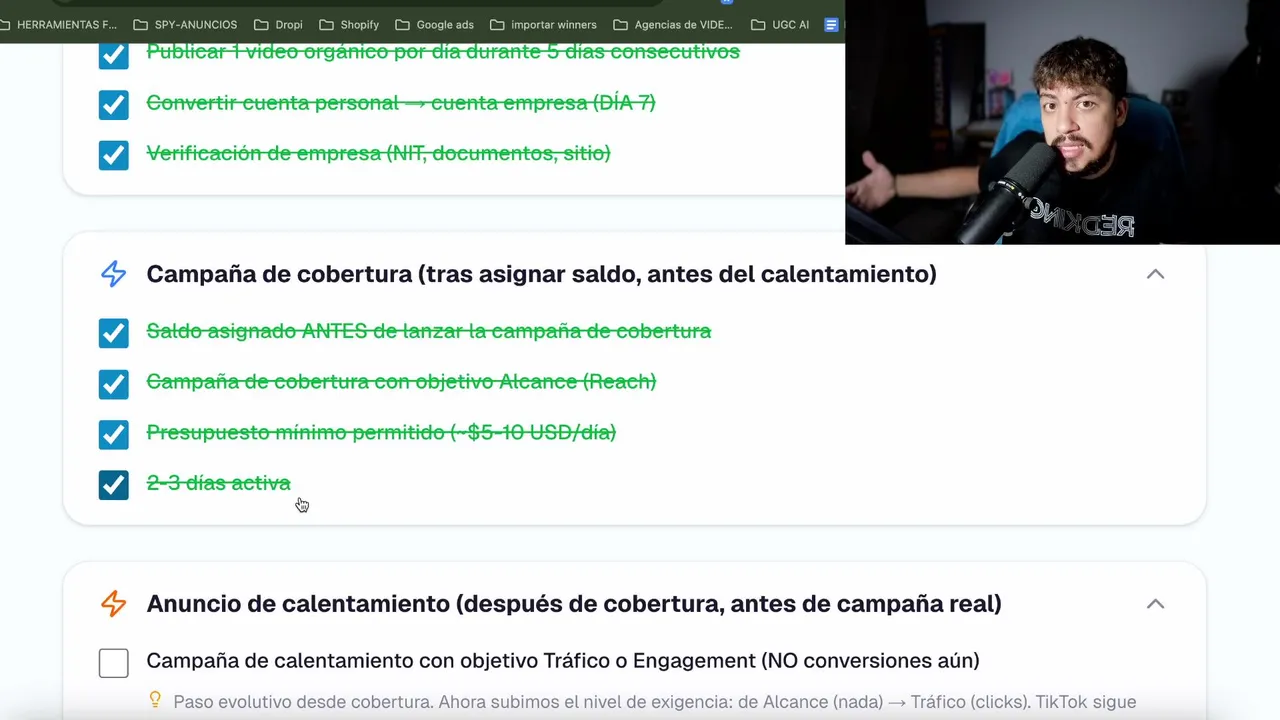This screenshot has width=1280, height=720.
Task: Open the importar winners bookmark folder
Action: coord(543,24)
